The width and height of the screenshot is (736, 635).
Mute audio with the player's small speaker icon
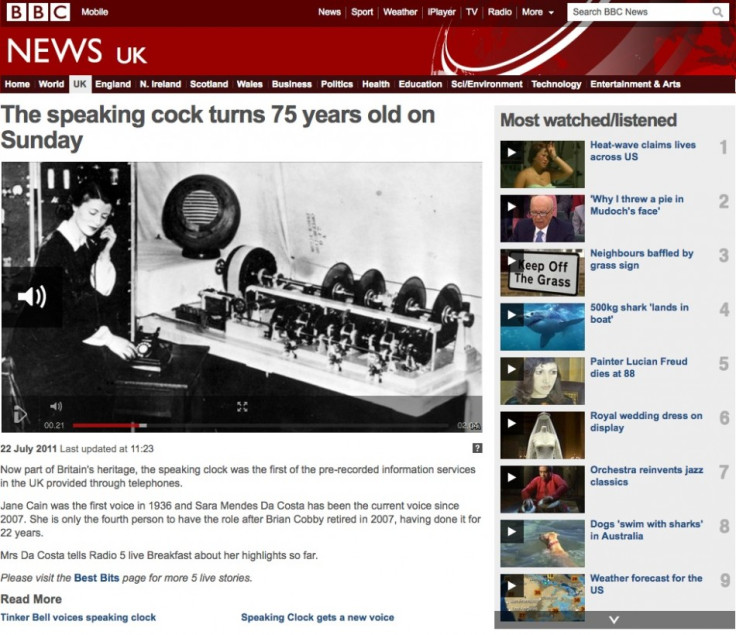56,406
